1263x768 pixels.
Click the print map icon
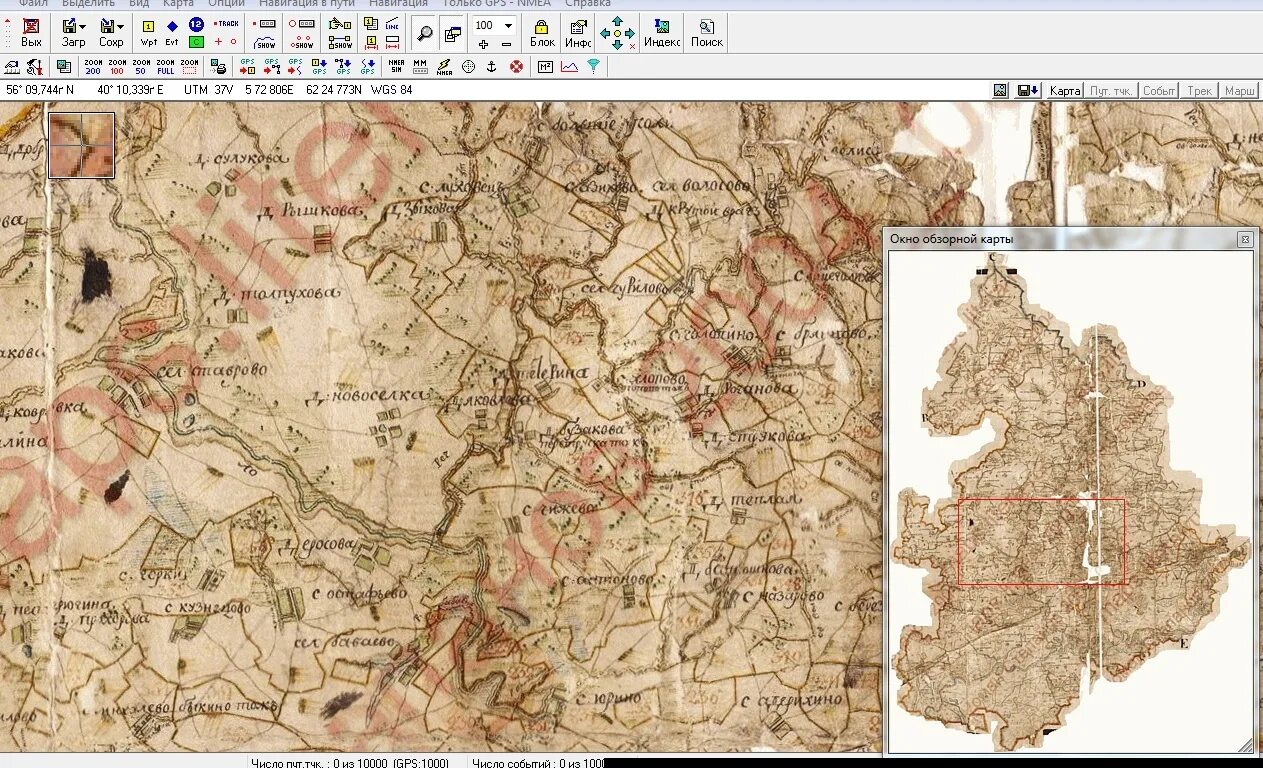coord(218,67)
